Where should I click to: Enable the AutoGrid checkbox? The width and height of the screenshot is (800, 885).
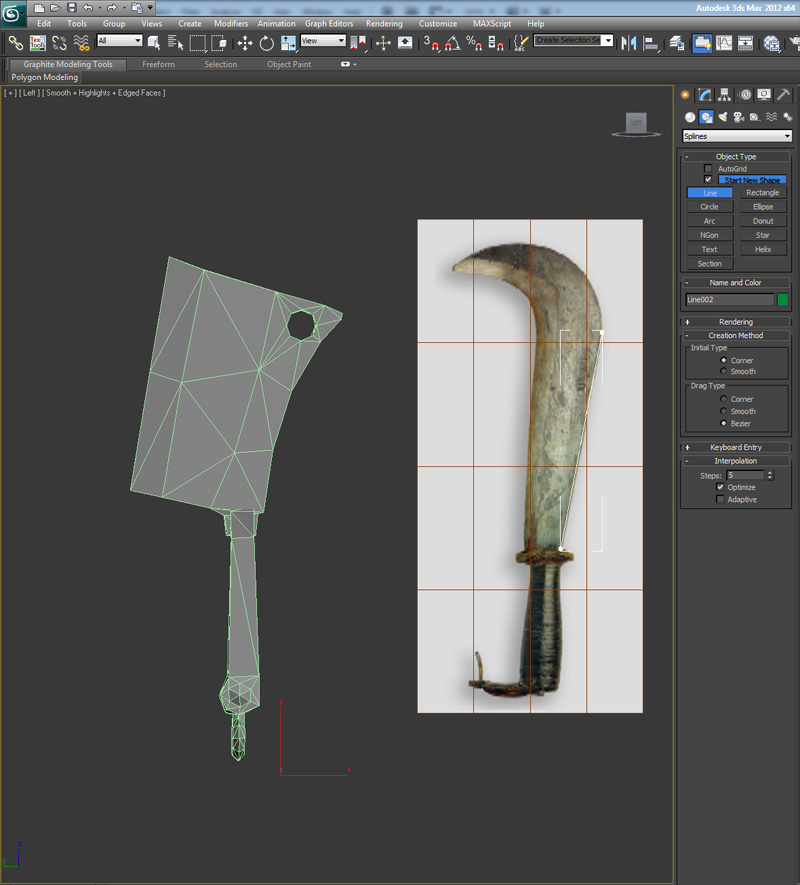coord(708,168)
